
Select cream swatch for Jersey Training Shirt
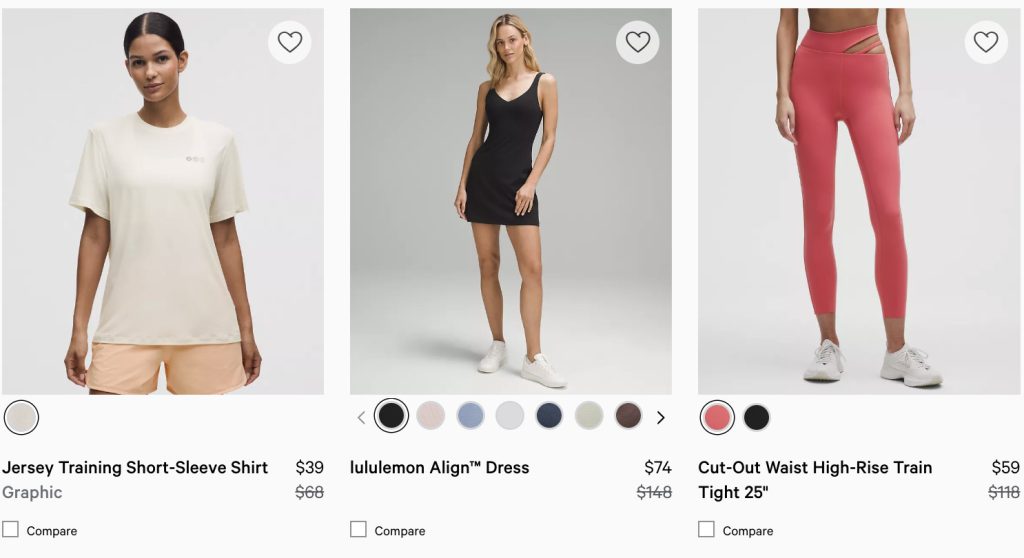click(21, 417)
